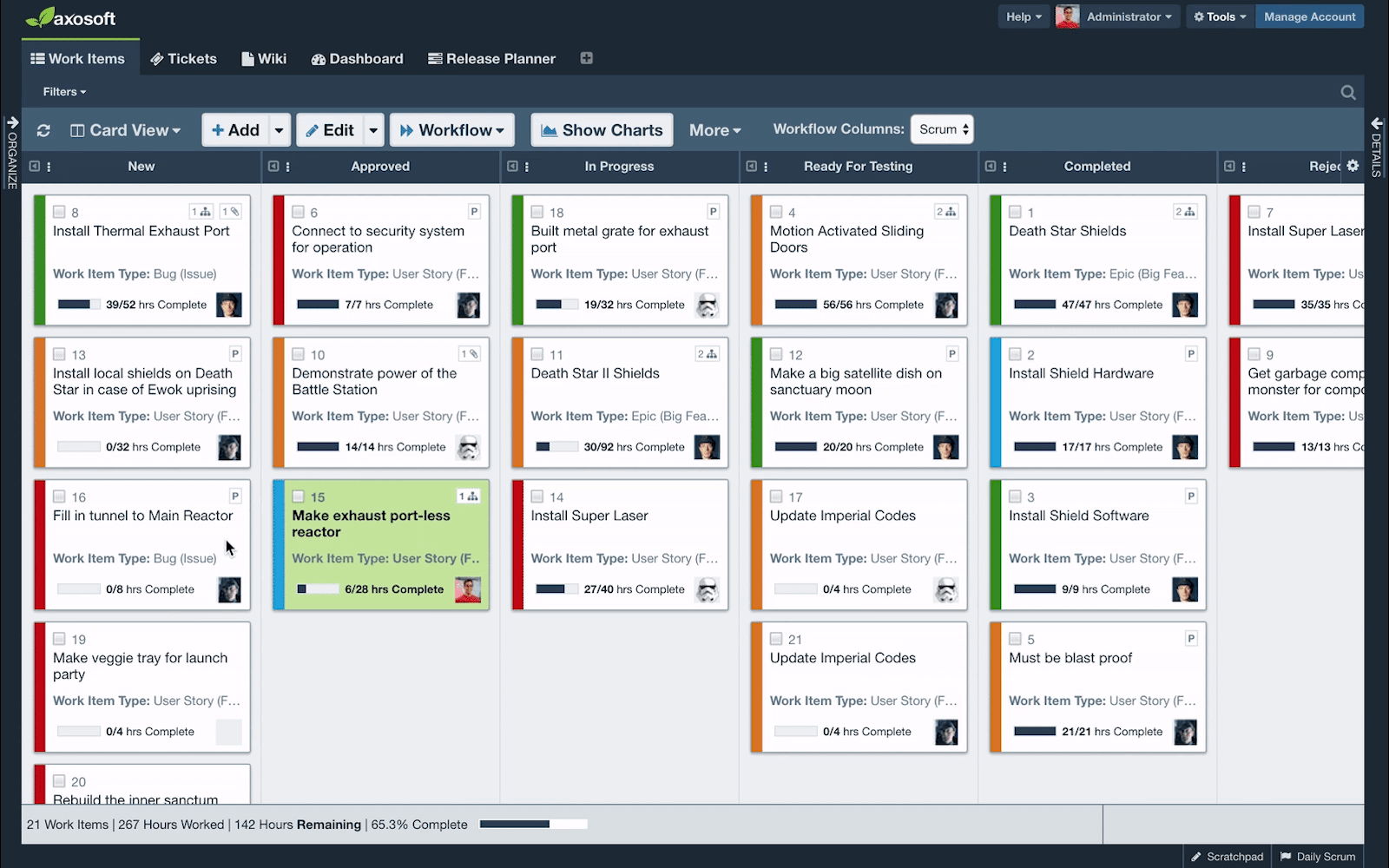Collapse the New column icon

(x=34, y=166)
